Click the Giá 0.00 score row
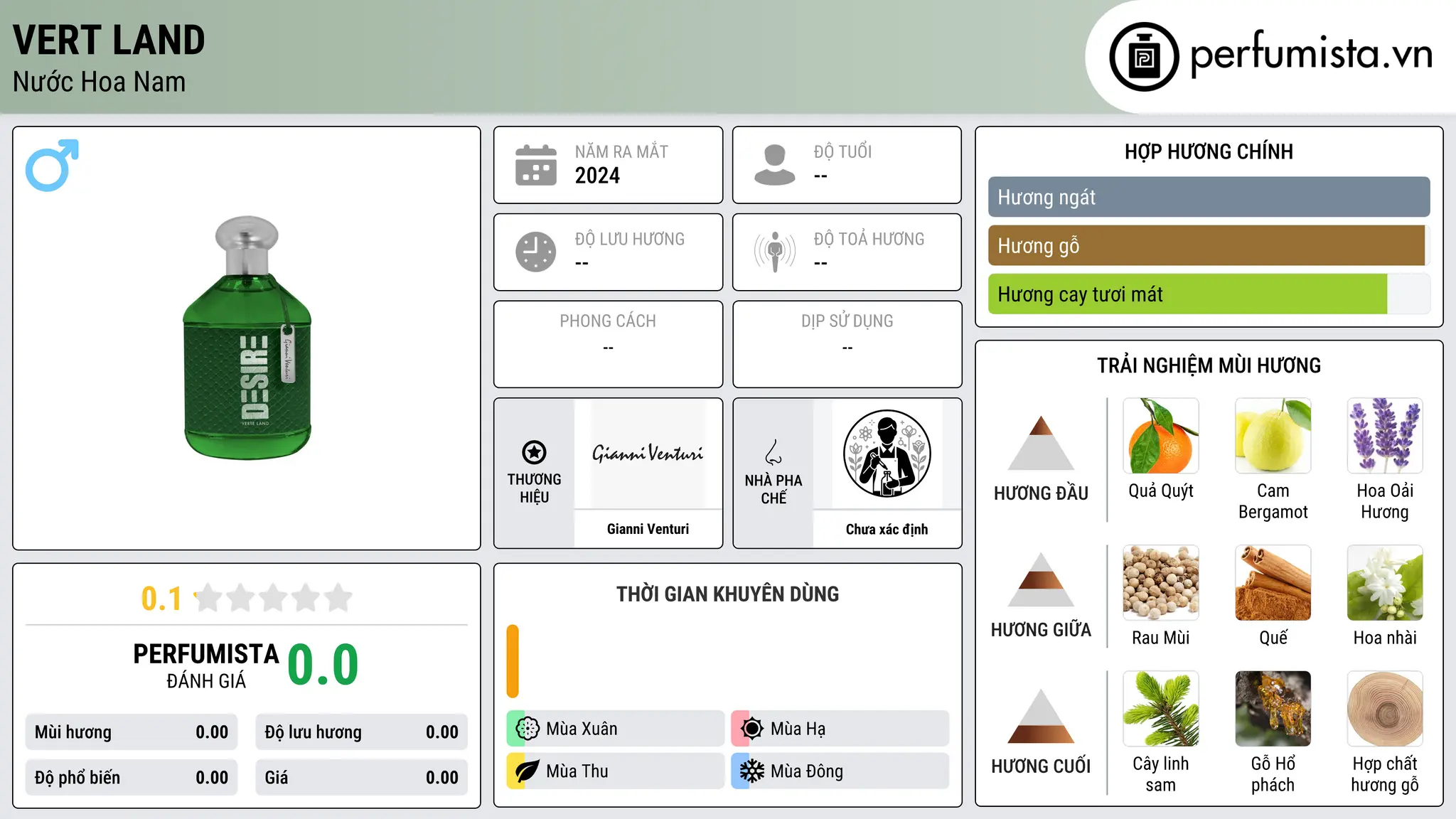 (x=361, y=777)
